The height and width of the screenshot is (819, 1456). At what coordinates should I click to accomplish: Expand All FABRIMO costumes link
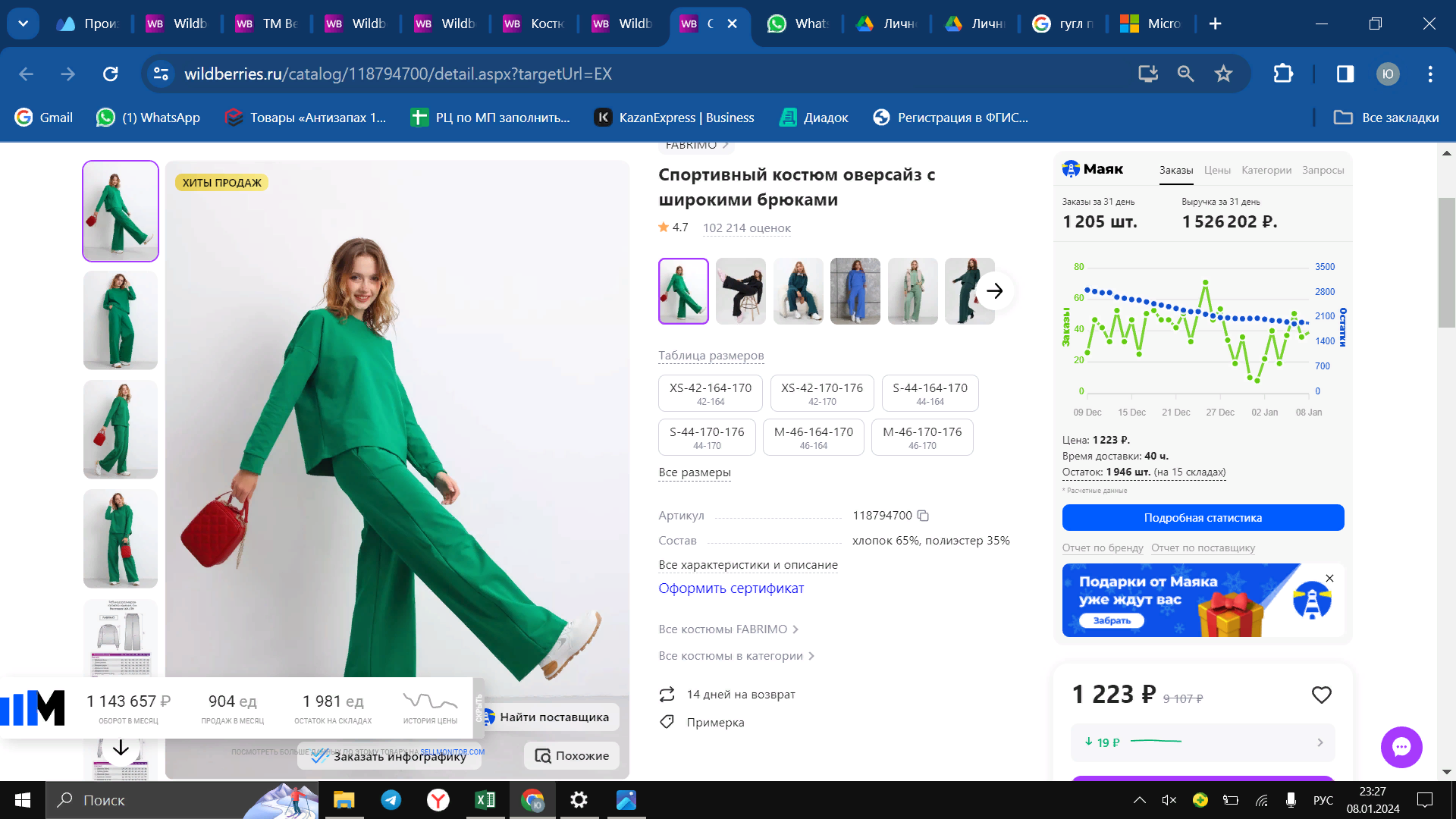[728, 629]
